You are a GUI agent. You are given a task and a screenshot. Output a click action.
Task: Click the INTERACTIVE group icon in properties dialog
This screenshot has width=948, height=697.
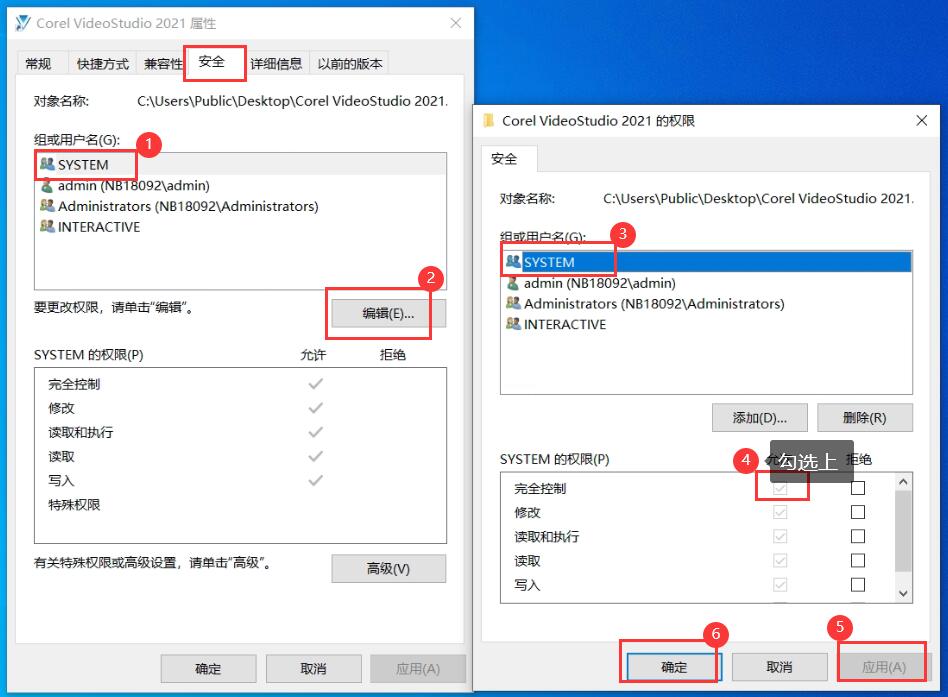point(47,226)
